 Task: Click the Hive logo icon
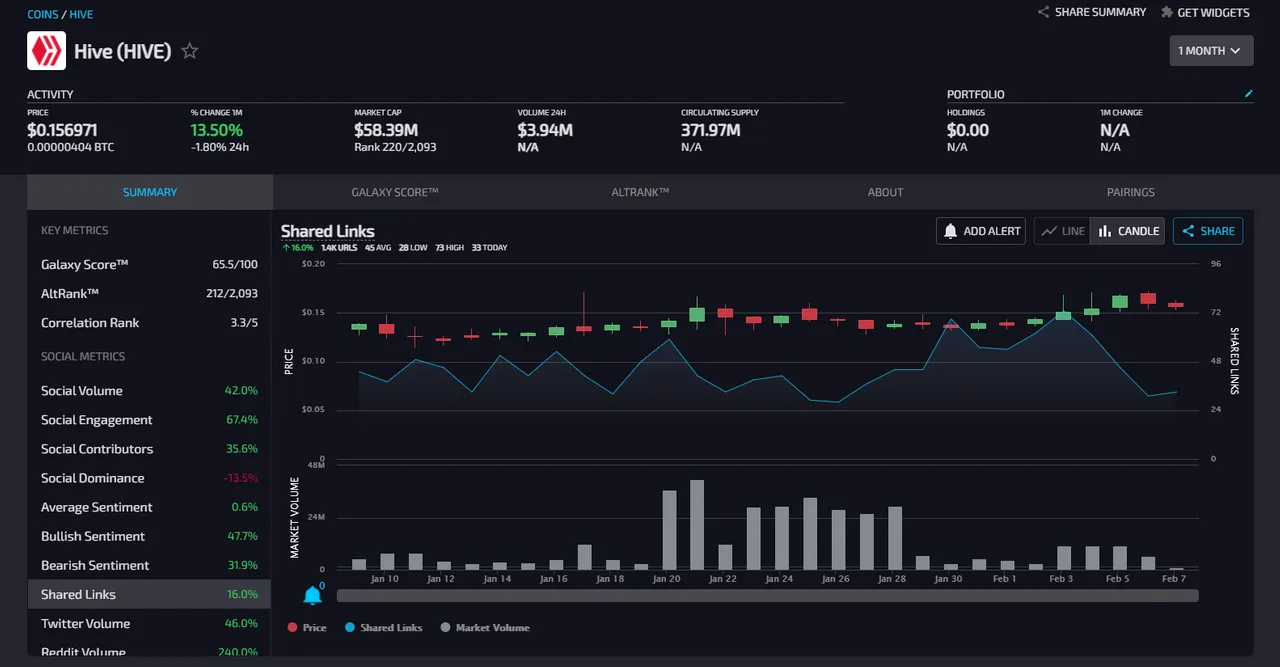(46, 50)
